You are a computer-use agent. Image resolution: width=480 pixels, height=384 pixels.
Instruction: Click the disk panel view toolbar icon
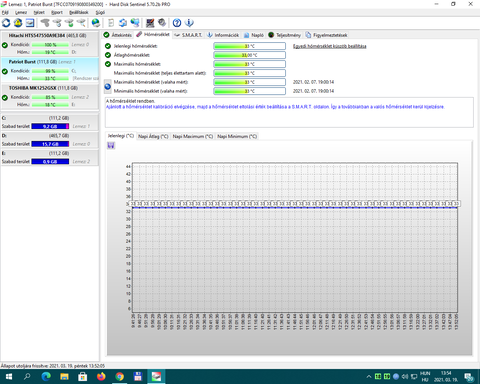[30, 23]
